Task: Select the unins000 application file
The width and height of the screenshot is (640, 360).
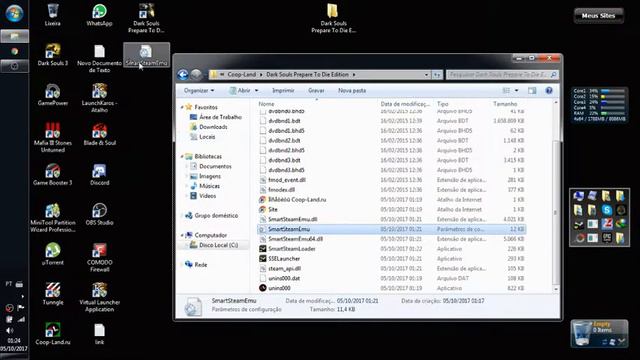Action: click(279, 288)
